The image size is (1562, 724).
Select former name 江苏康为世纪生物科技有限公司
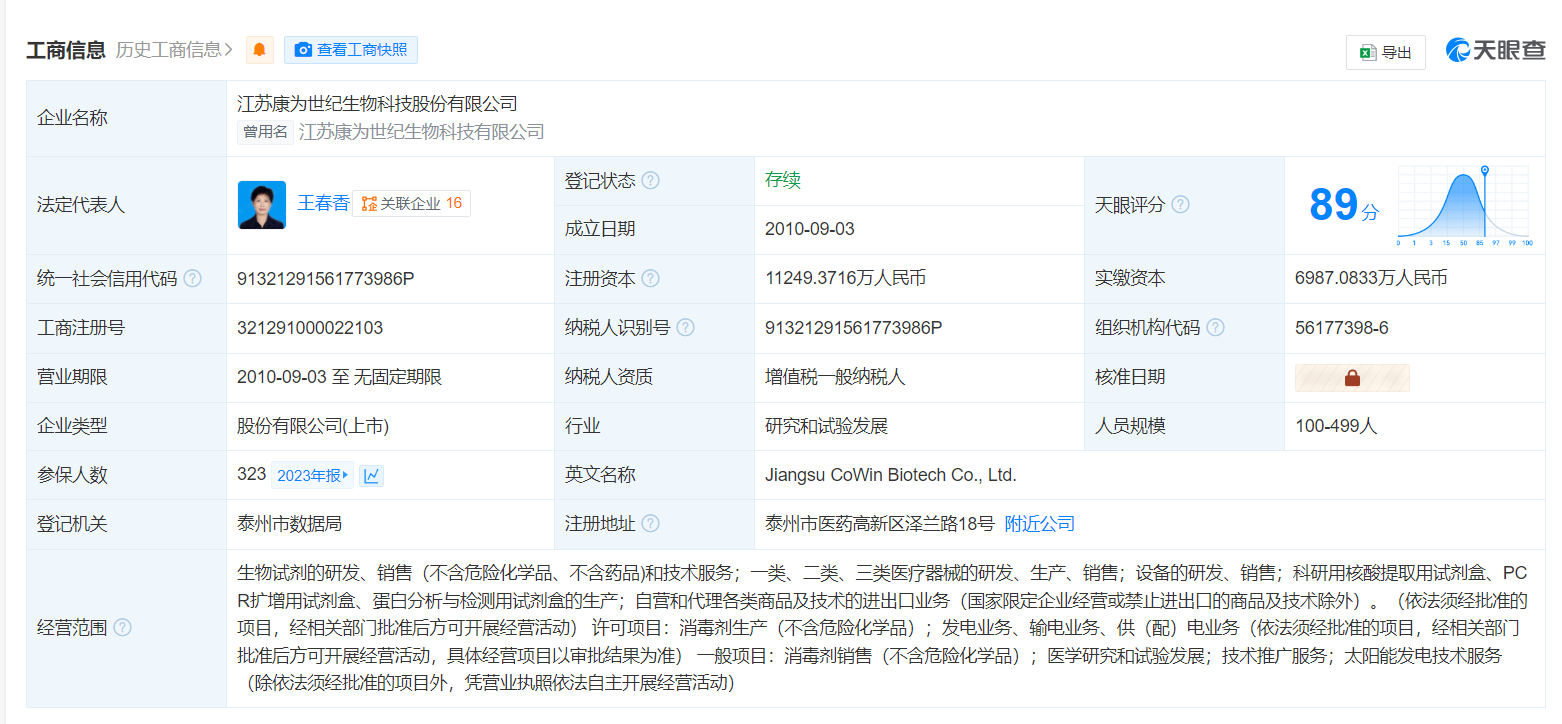click(x=422, y=132)
